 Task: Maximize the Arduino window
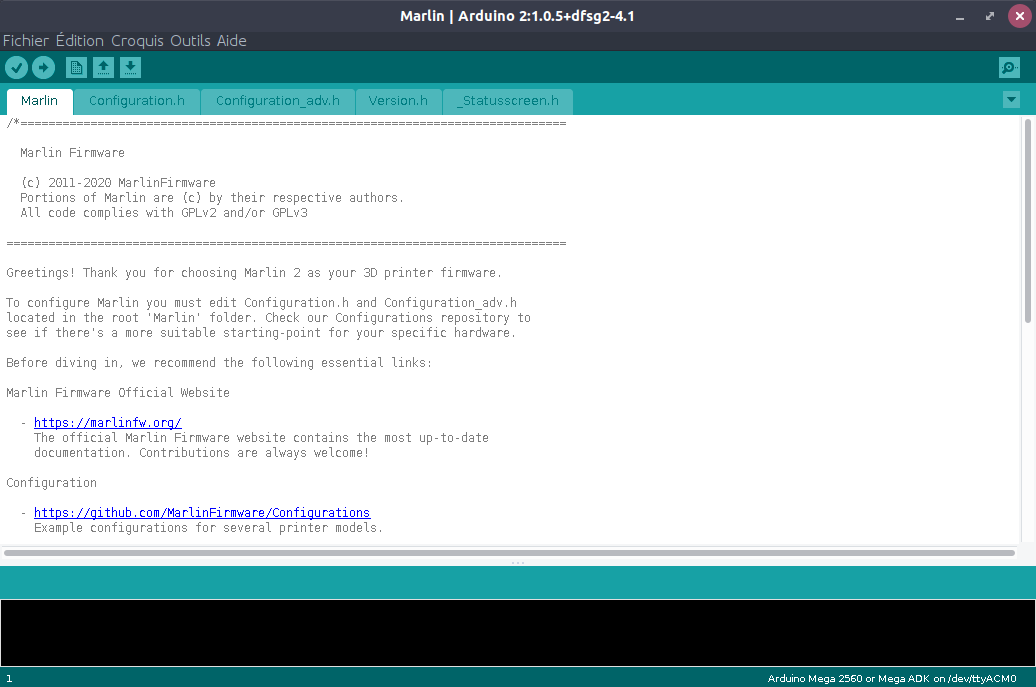tap(990, 17)
